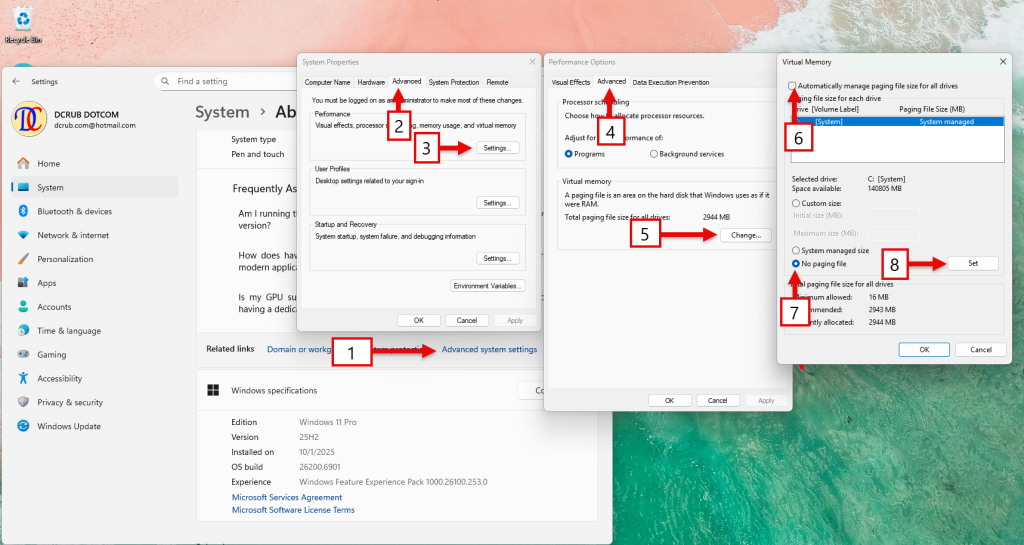Open the Recycle Bin desktop icon
Screen dimensions: 1024x545
click(x=23, y=25)
